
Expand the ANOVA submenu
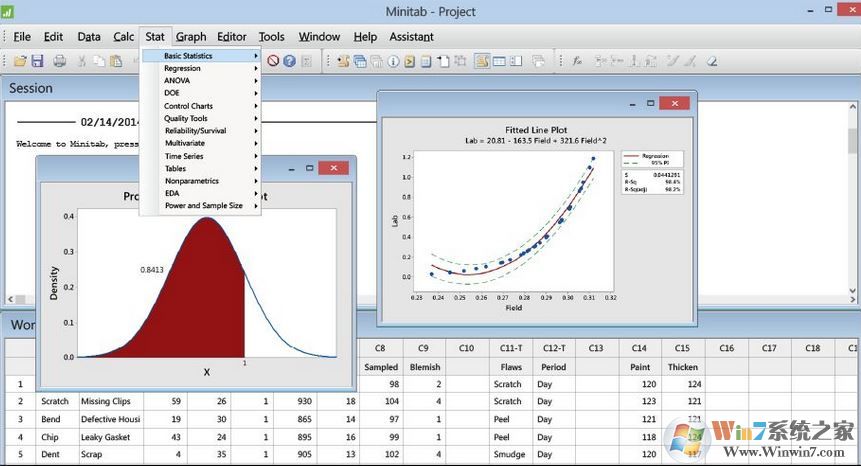[201, 81]
